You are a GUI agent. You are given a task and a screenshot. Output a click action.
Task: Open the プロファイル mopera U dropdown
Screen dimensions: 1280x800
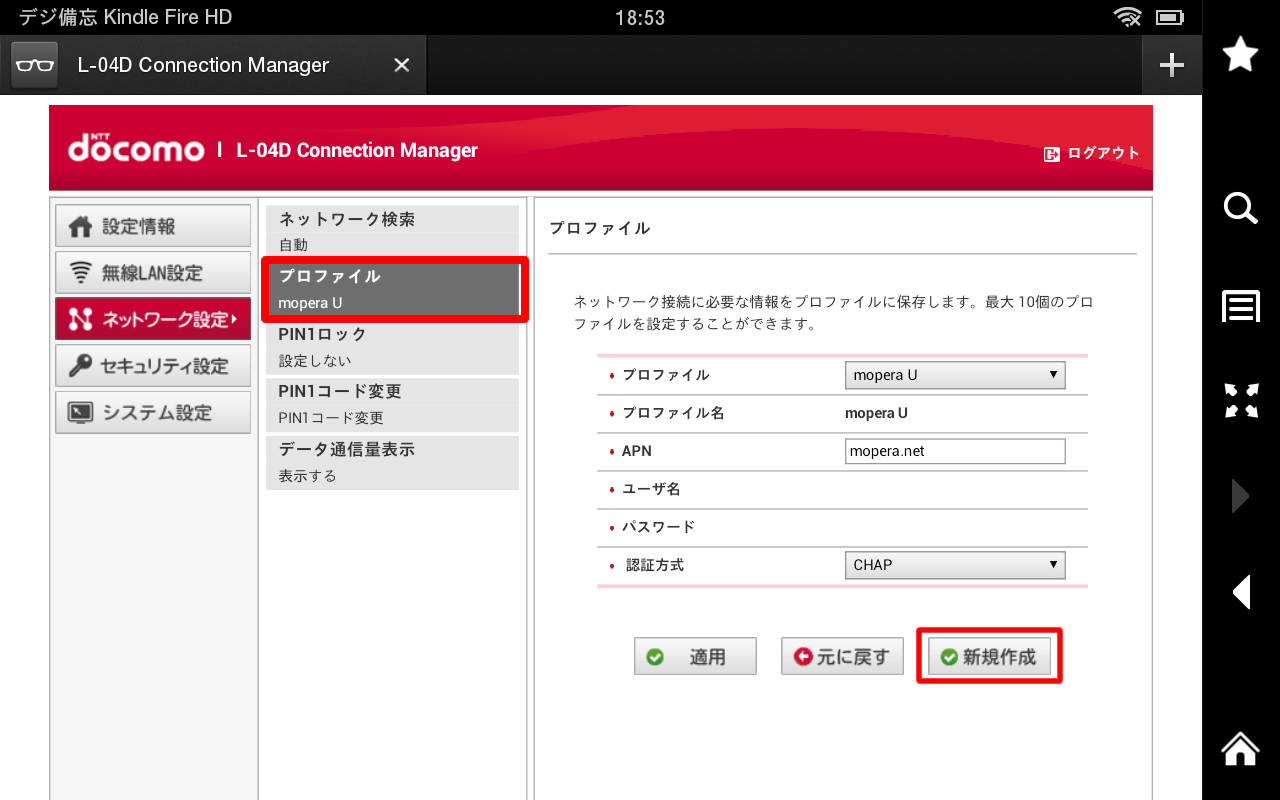click(955, 375)
